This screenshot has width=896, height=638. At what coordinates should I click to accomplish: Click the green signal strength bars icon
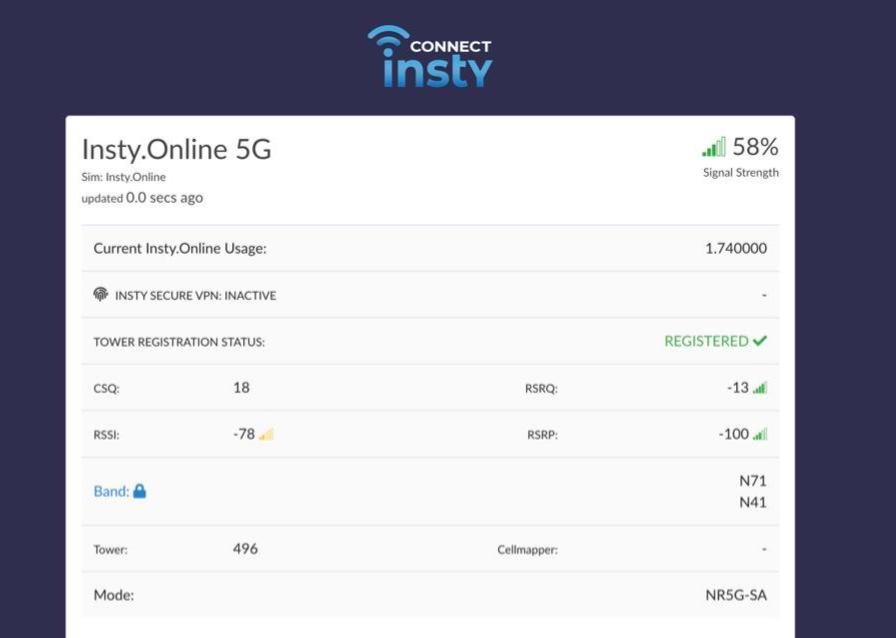coord(713,148)
